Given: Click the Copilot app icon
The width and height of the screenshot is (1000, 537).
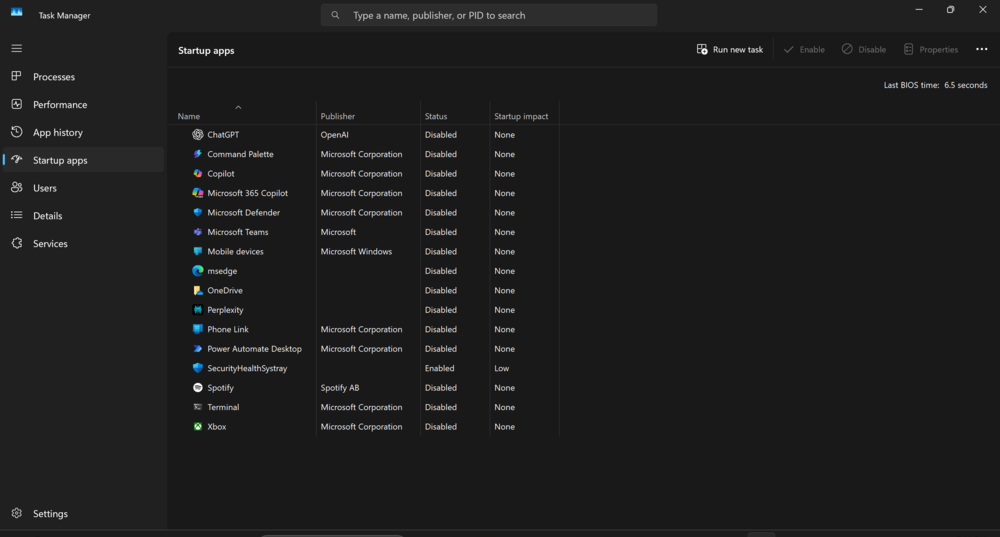Looking at the screenshot, I should 198,173.
